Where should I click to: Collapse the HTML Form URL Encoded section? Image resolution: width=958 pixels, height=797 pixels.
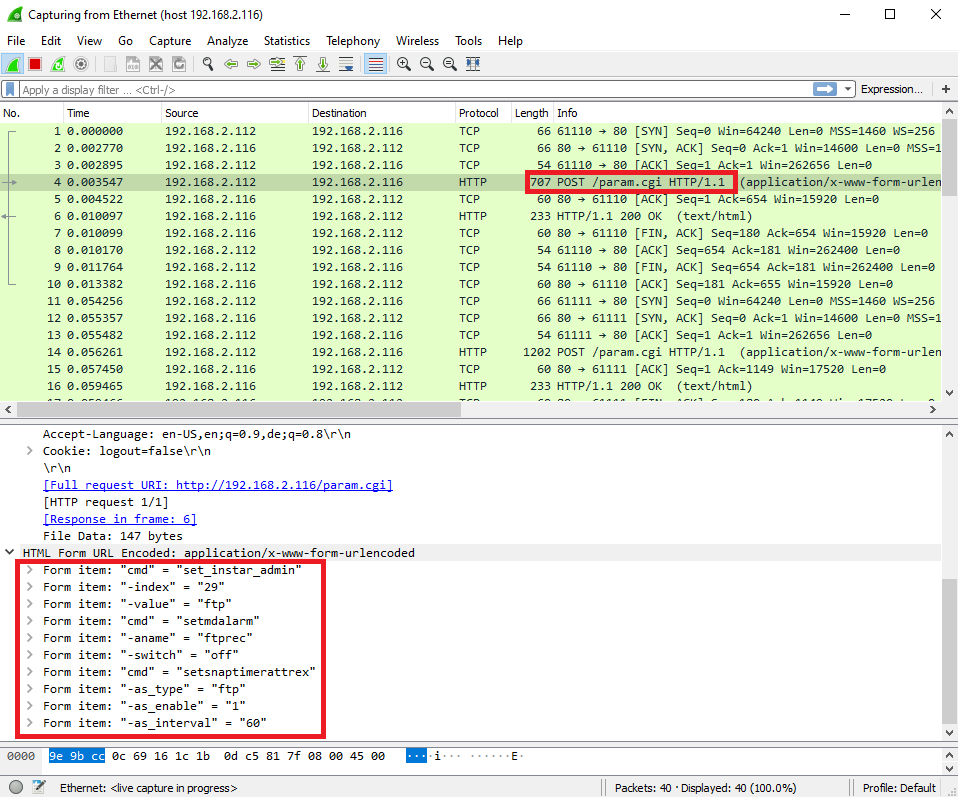point(10,552)
